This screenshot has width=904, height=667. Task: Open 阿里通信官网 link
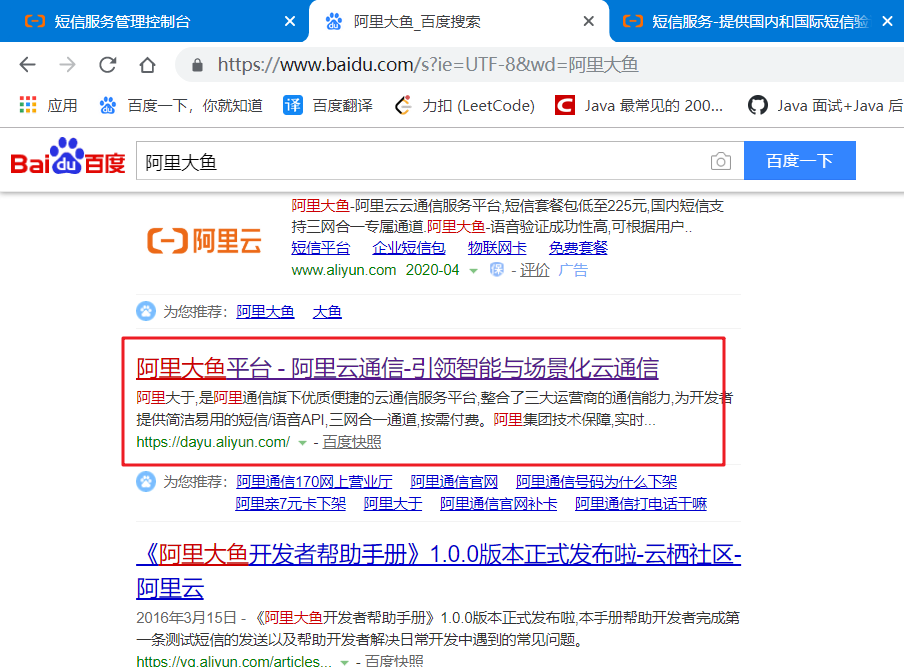pos(454,481)
